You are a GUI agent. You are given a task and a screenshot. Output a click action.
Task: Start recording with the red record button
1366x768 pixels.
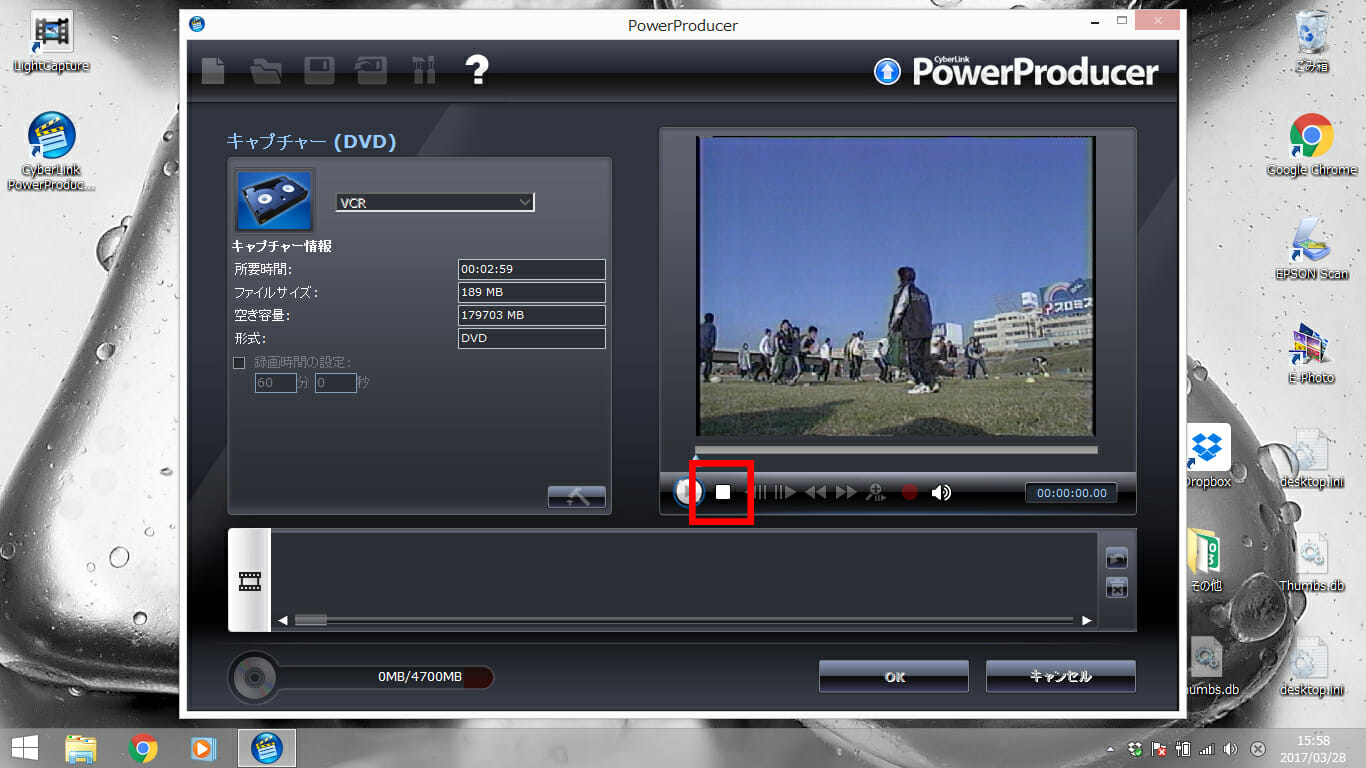pos(909,492)
